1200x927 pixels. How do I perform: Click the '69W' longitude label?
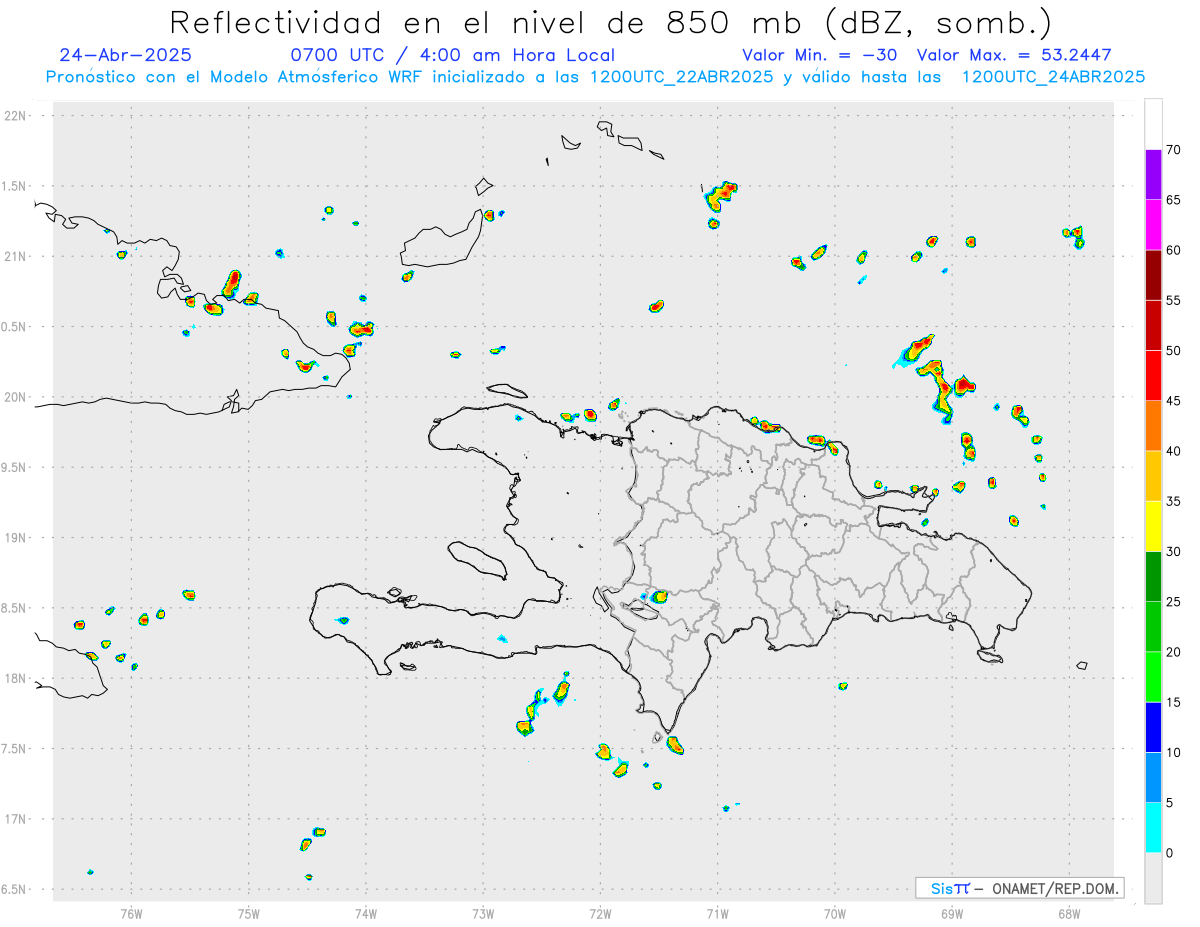[952, 913]
